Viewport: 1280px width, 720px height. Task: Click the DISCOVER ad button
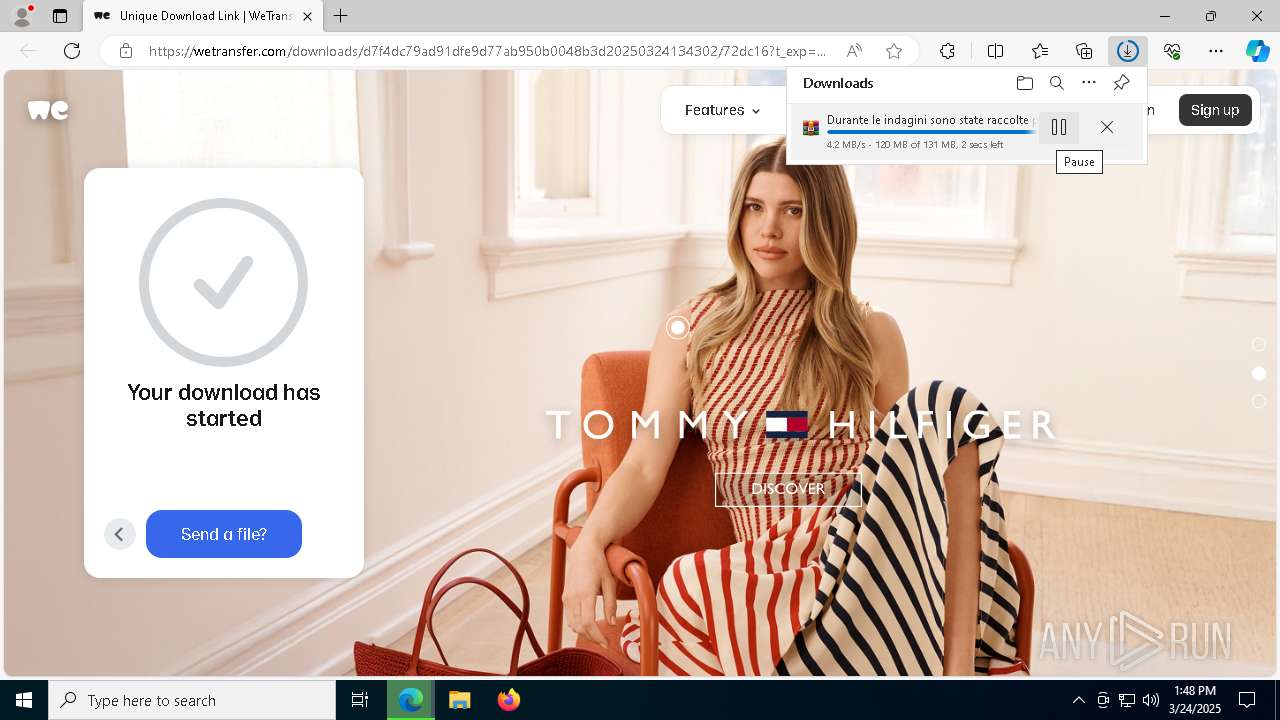pos(788,488)
